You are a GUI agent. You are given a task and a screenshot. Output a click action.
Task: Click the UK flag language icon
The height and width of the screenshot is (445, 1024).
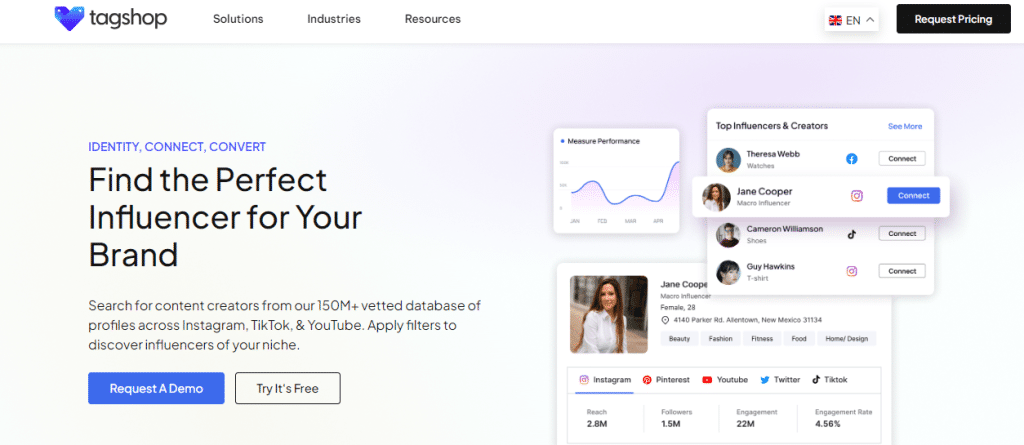[x=835, y=20]
